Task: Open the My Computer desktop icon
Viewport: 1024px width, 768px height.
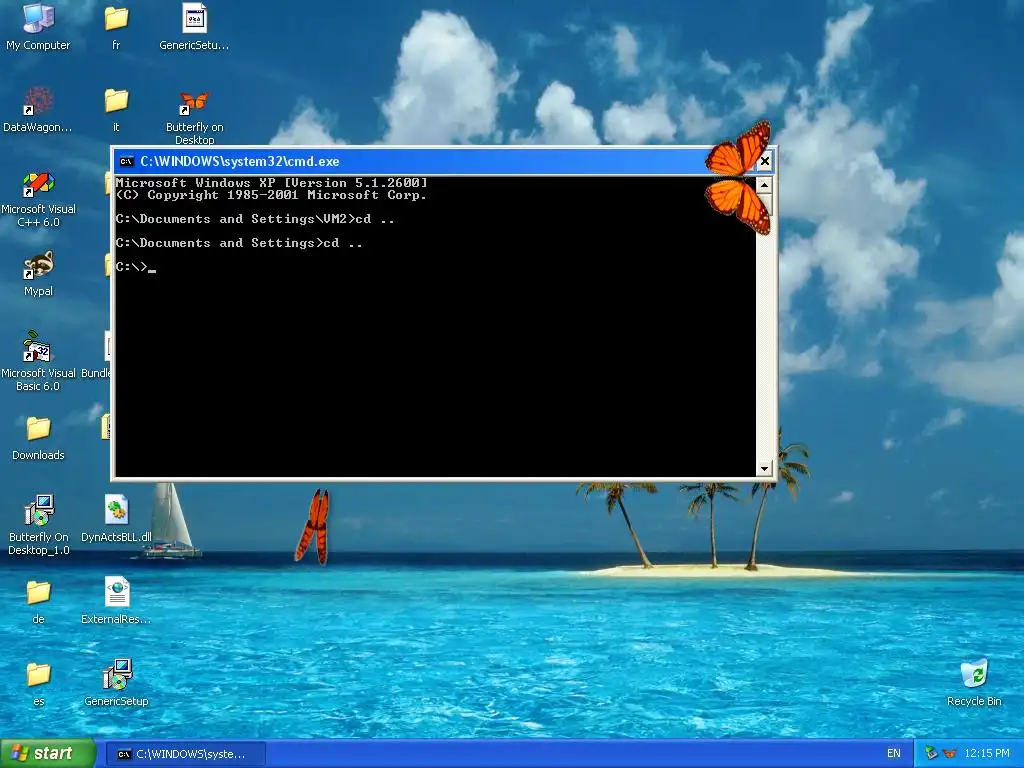Action: [x=38, y=26]
